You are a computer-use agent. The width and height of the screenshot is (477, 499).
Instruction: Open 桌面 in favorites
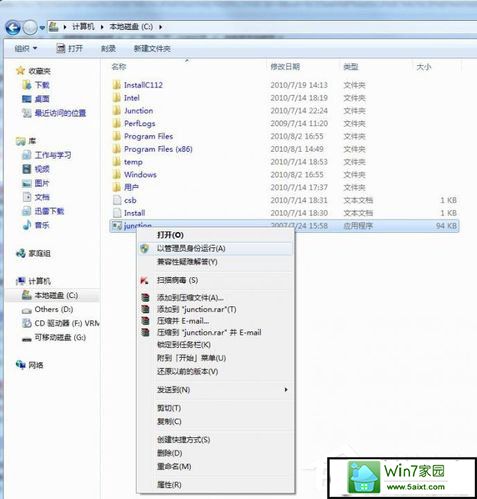coord(36,99)
